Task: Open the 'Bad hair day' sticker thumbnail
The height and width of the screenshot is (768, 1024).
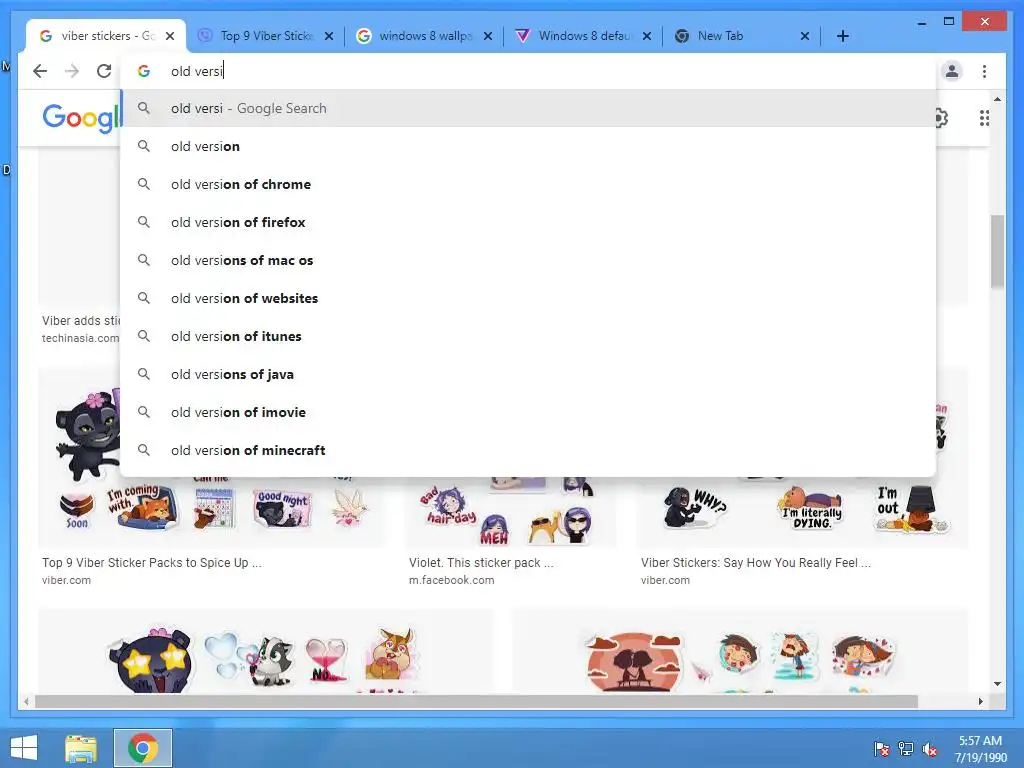Action: (451, 507)
